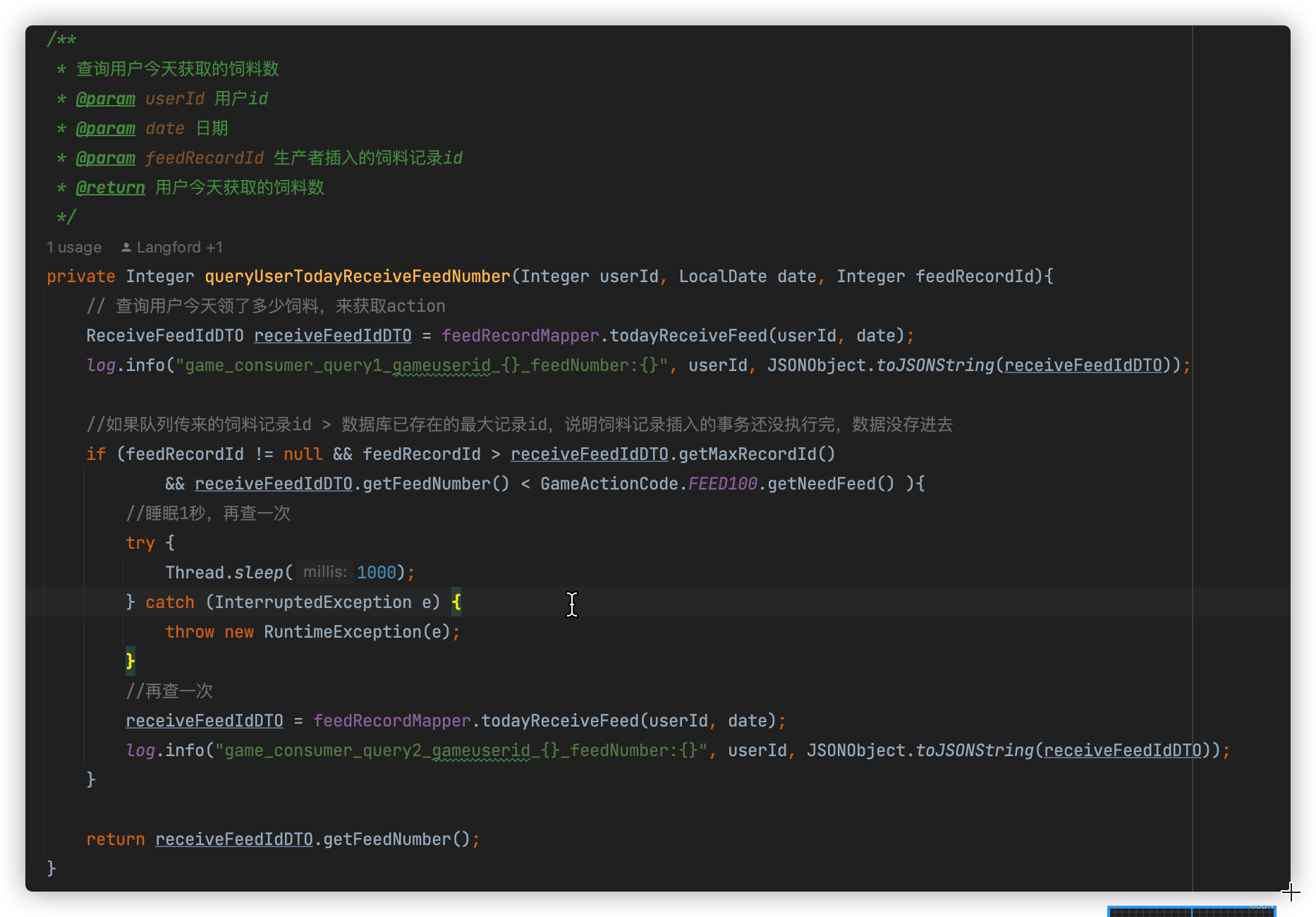Viewport: 1316px width, 917px height.
Task: Click the getMaxRecordId() call
Action: 757,454
